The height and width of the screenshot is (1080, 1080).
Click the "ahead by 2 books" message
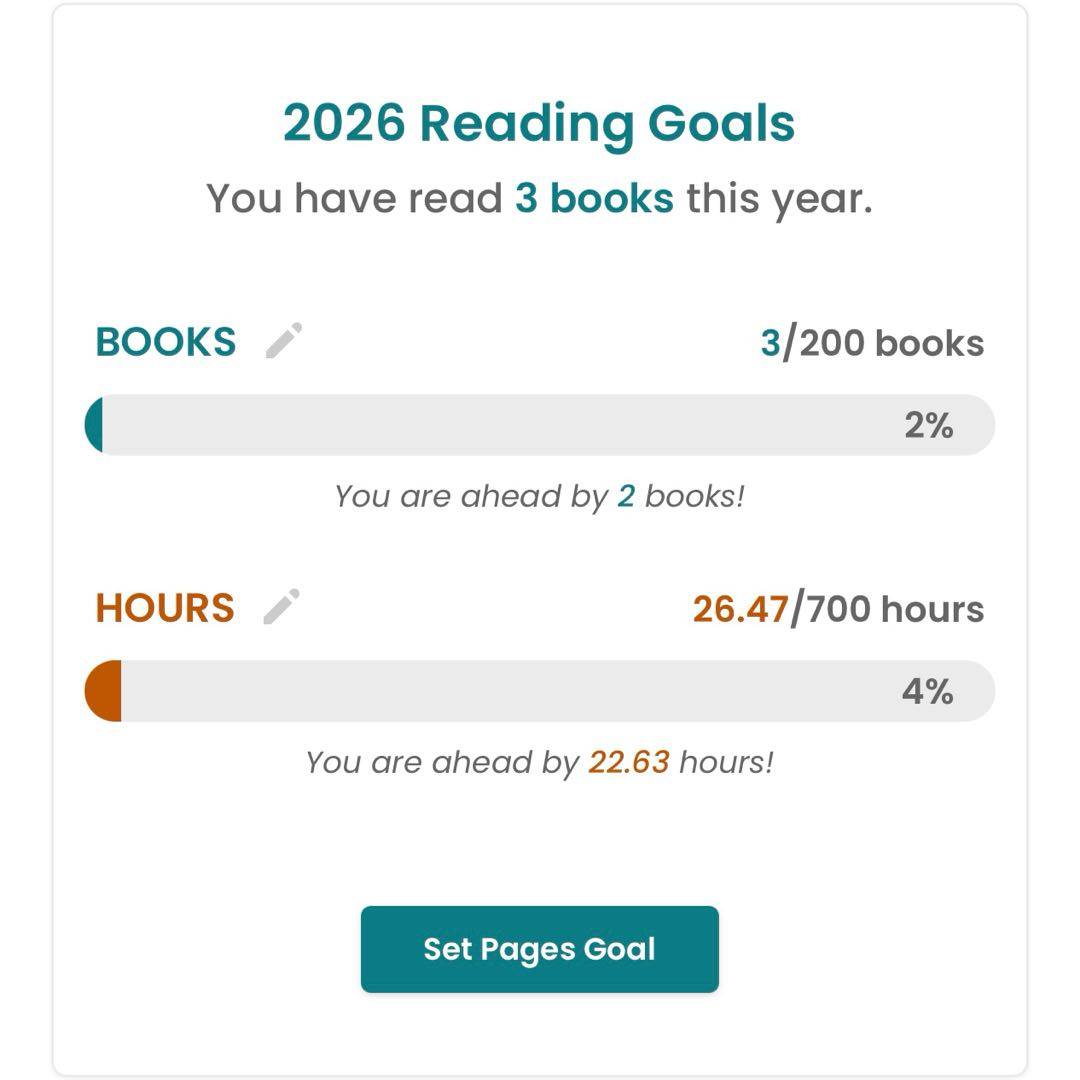point(539,496)
